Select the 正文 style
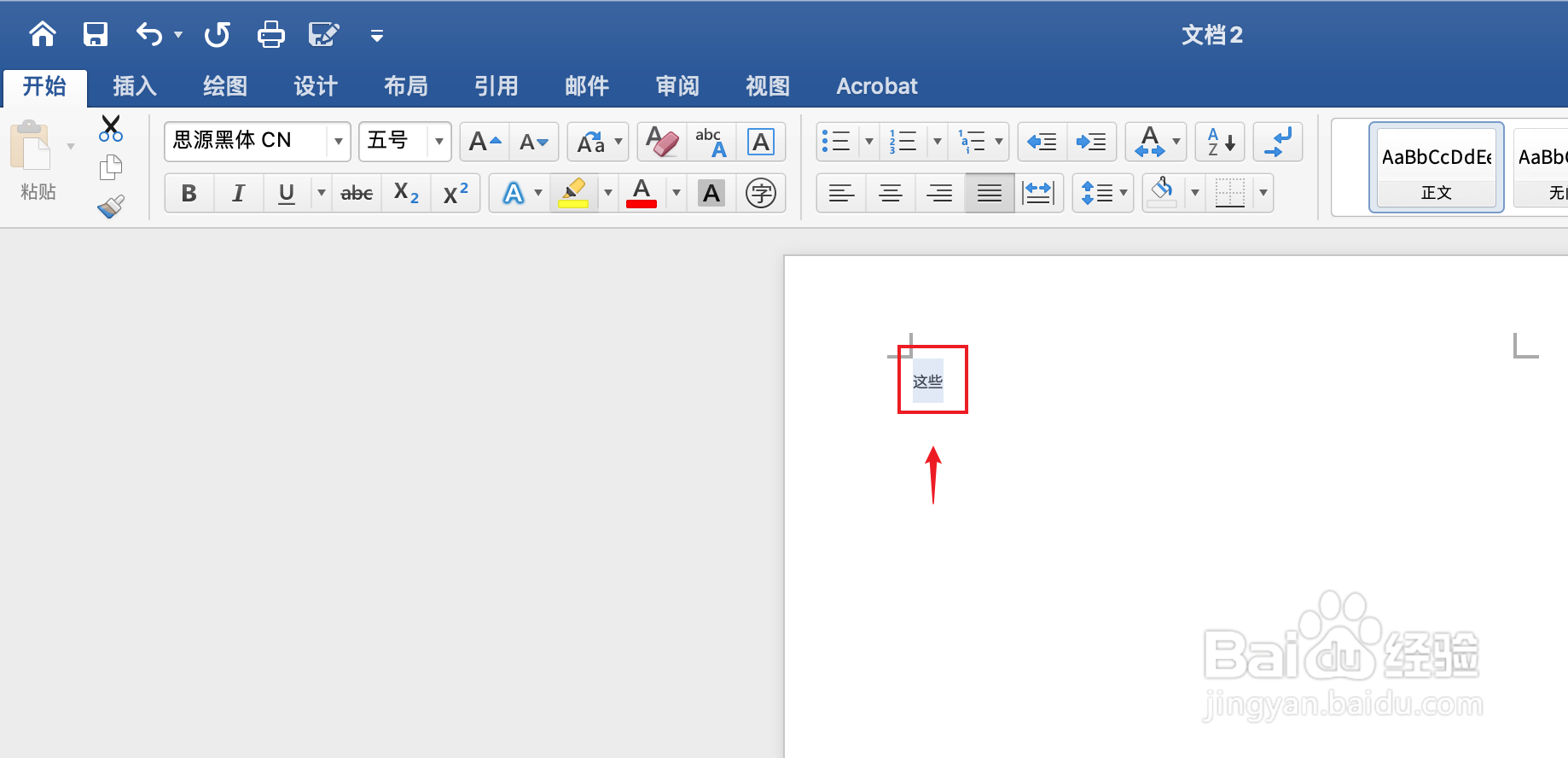Image resolution: width=1568 pixels, height=758 pixels. click(1437, 167)
